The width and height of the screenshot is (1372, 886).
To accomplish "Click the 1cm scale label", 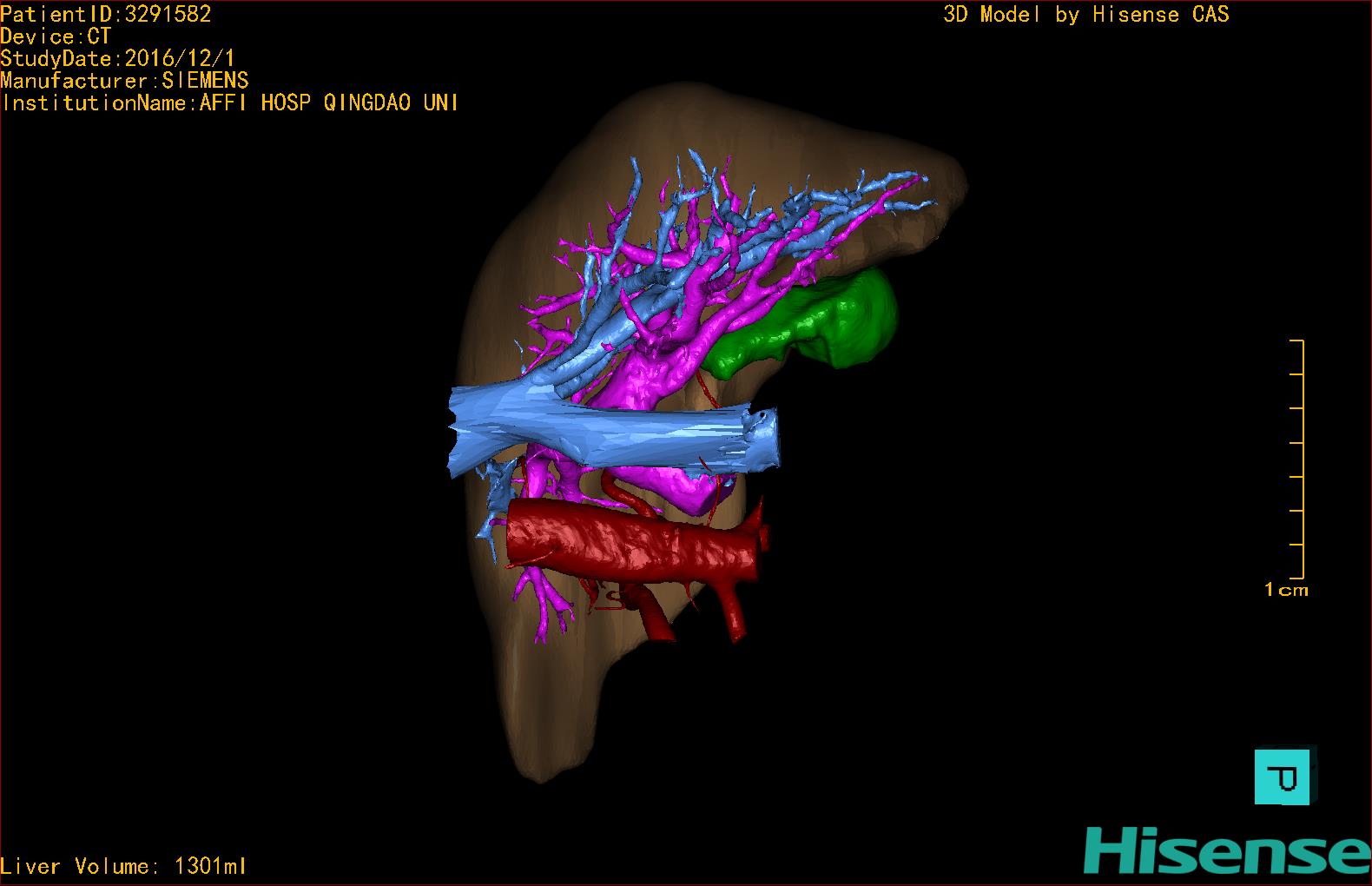I will click(x=1286, y=590).
